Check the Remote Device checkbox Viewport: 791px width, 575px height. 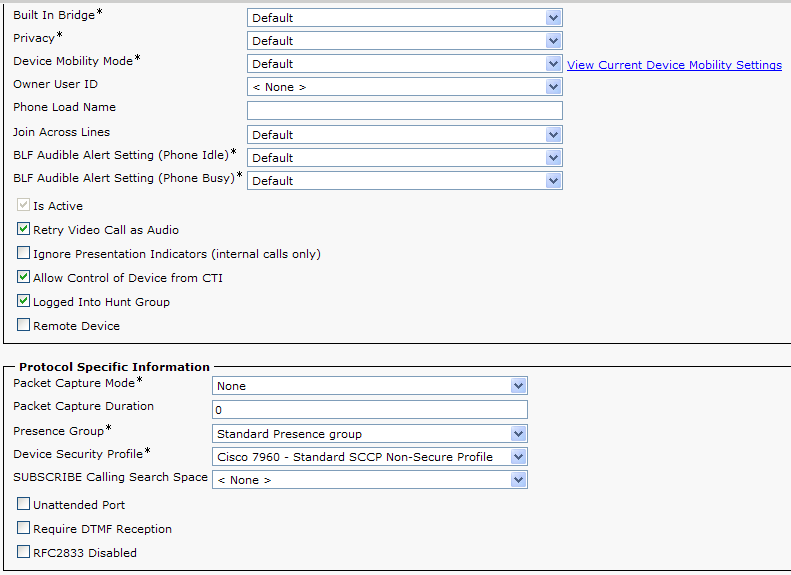24,326
